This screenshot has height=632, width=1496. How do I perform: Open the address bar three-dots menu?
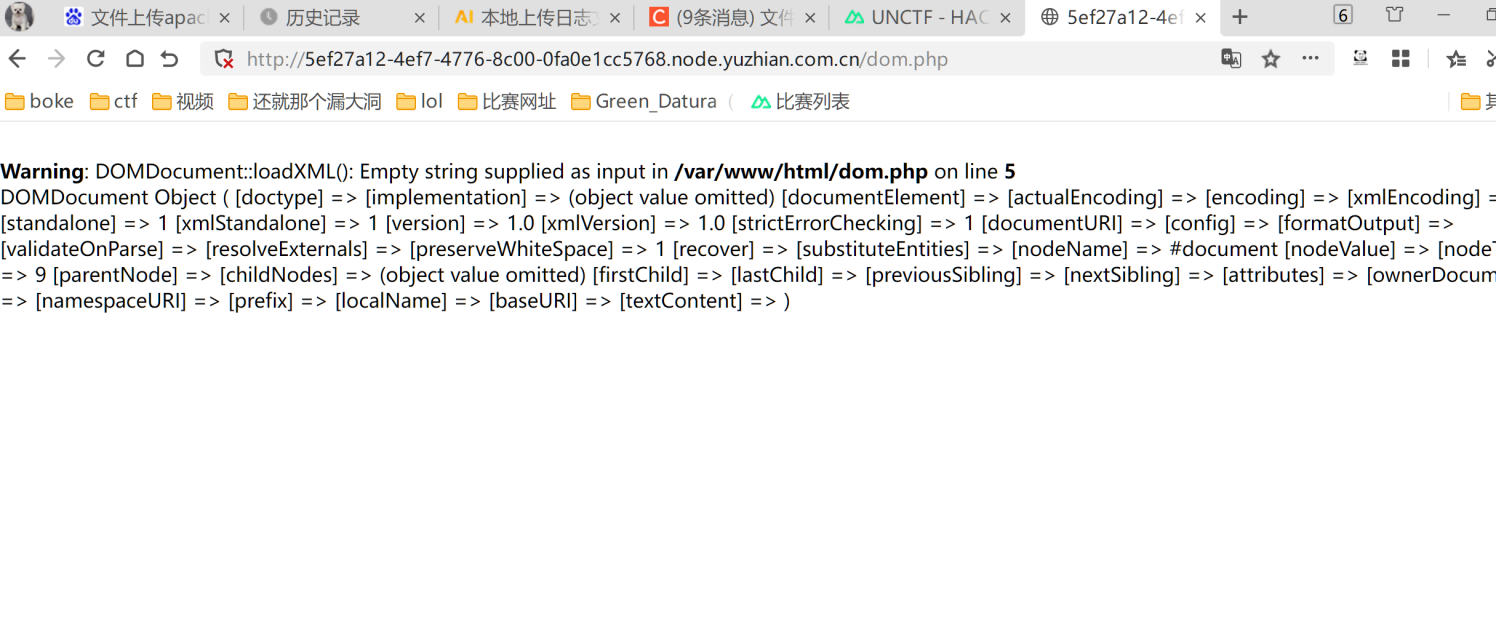pyautogui.click(x=1310, y=59)
